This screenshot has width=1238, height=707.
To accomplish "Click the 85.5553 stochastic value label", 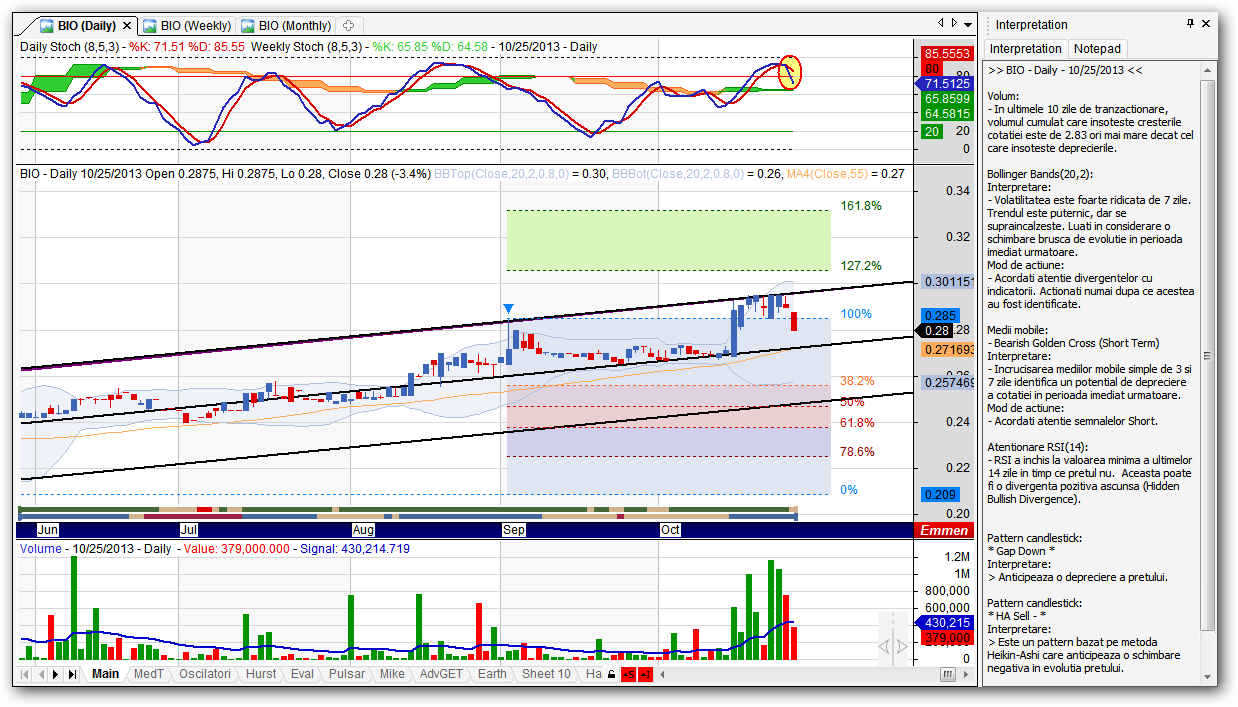I will pos(947,53).
